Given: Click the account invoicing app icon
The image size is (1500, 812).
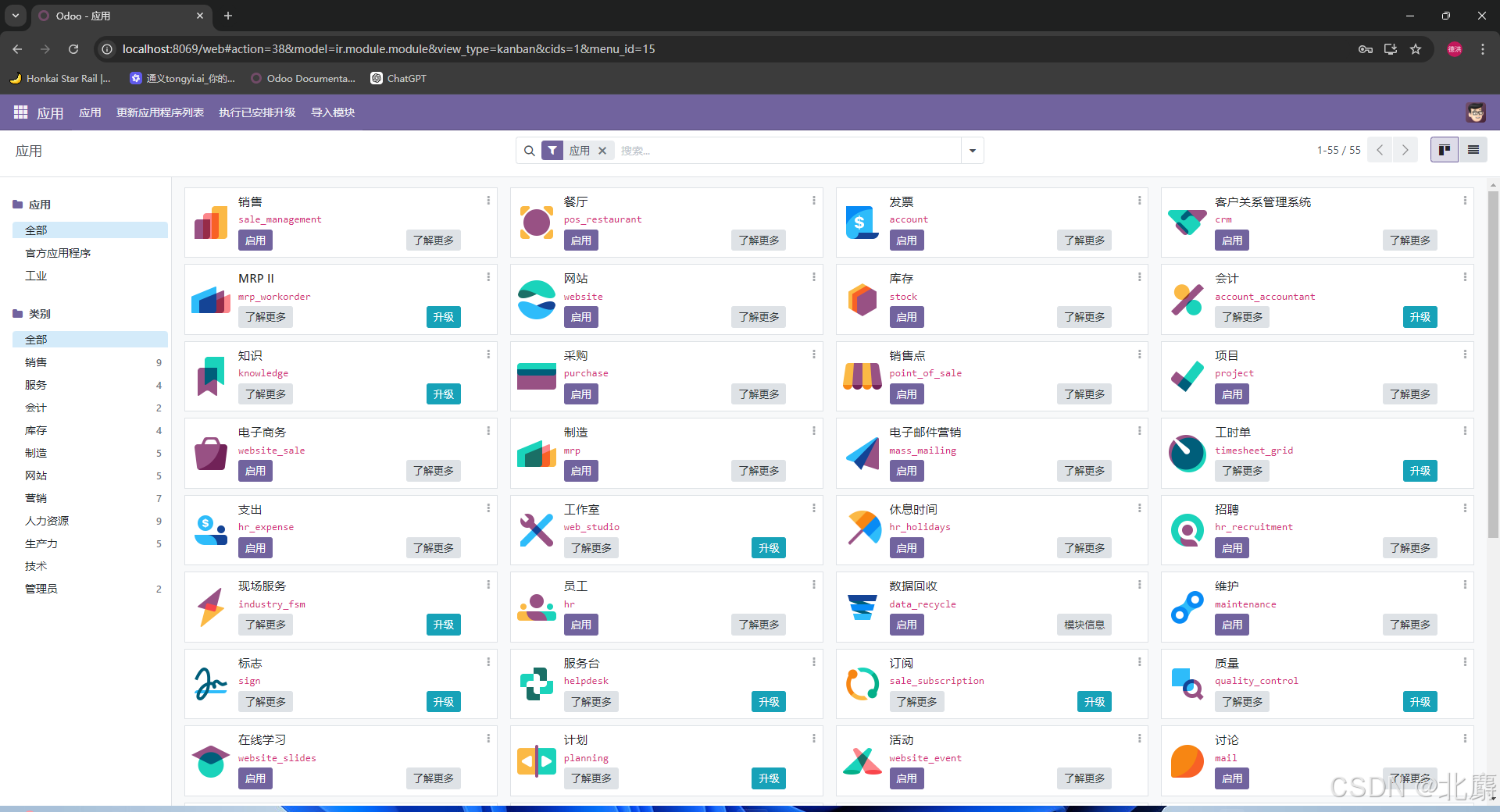Looking at the screenshot, I should 862,223.
